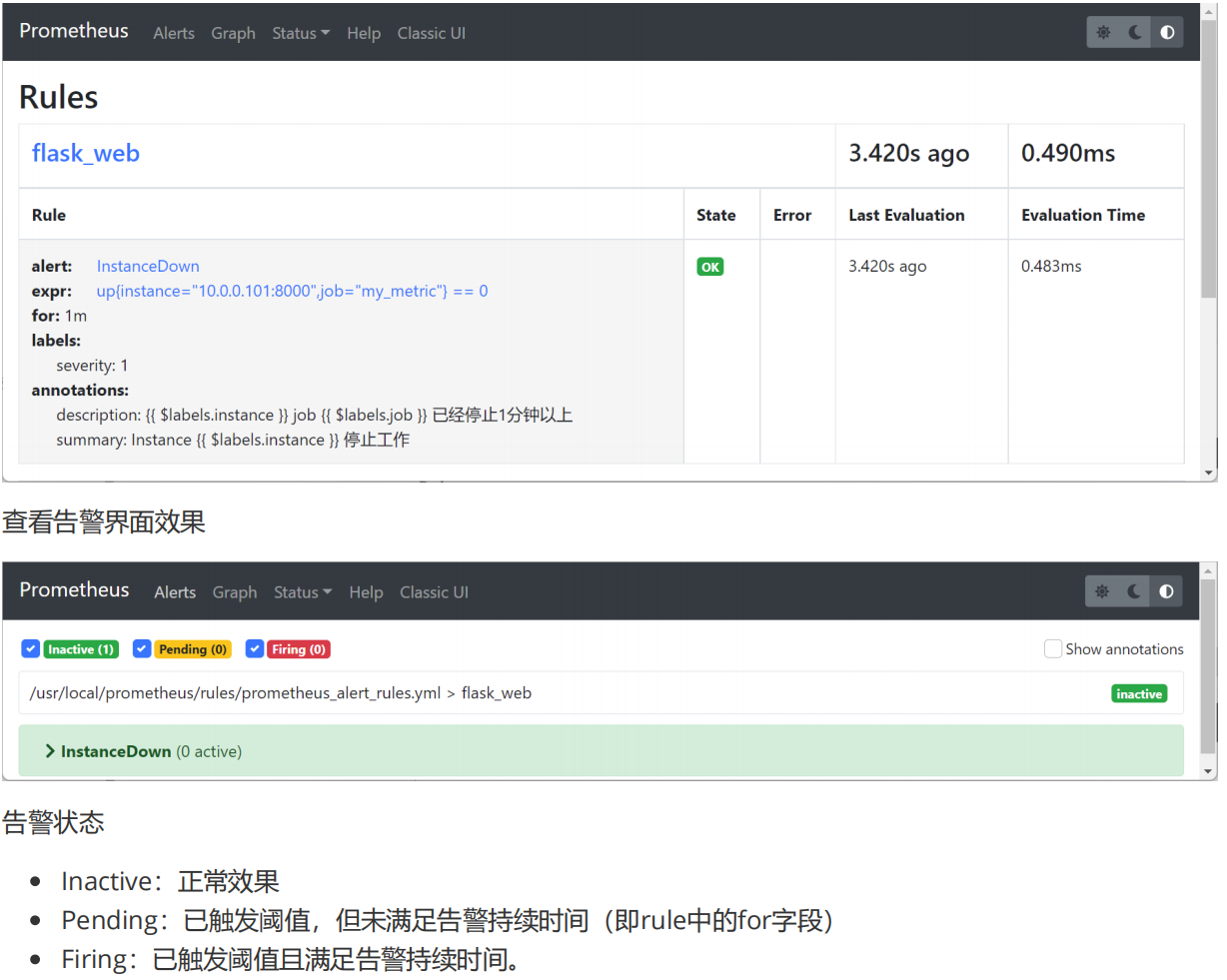The height and width of the screenshot is (980, 1227).
Task: Open Classic UI in the upper navbar
Action: (432, 33)
